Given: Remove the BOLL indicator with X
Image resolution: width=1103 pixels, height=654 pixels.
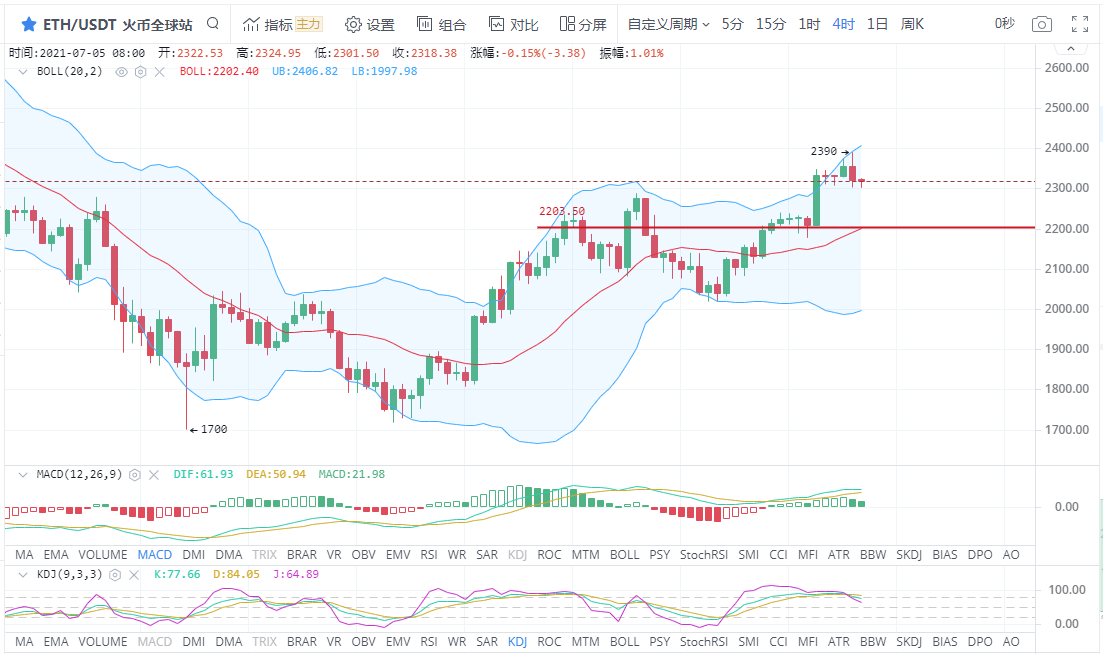Looking at the screenshot, I should coord(160,72).
